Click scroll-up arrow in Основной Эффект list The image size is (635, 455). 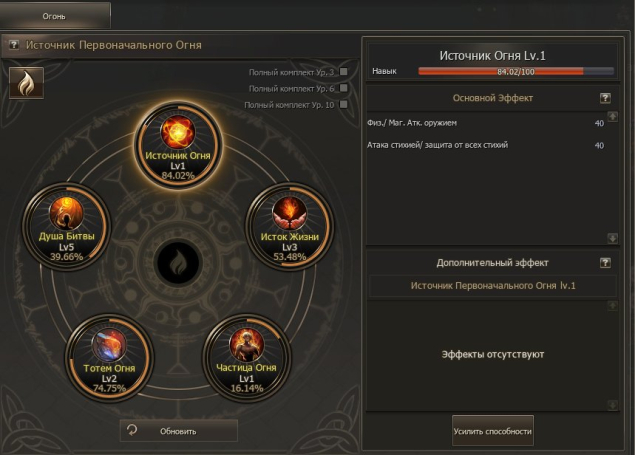click(x=613, y=117)
